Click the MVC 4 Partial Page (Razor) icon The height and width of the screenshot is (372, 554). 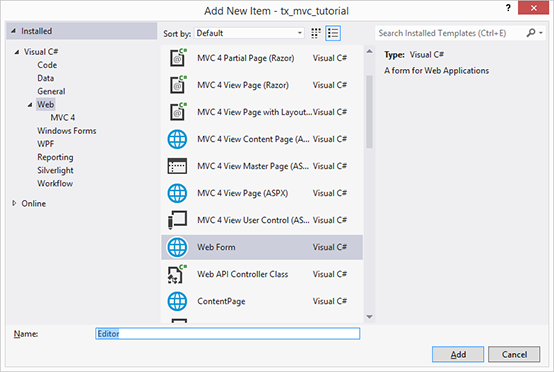pos(178,58)
